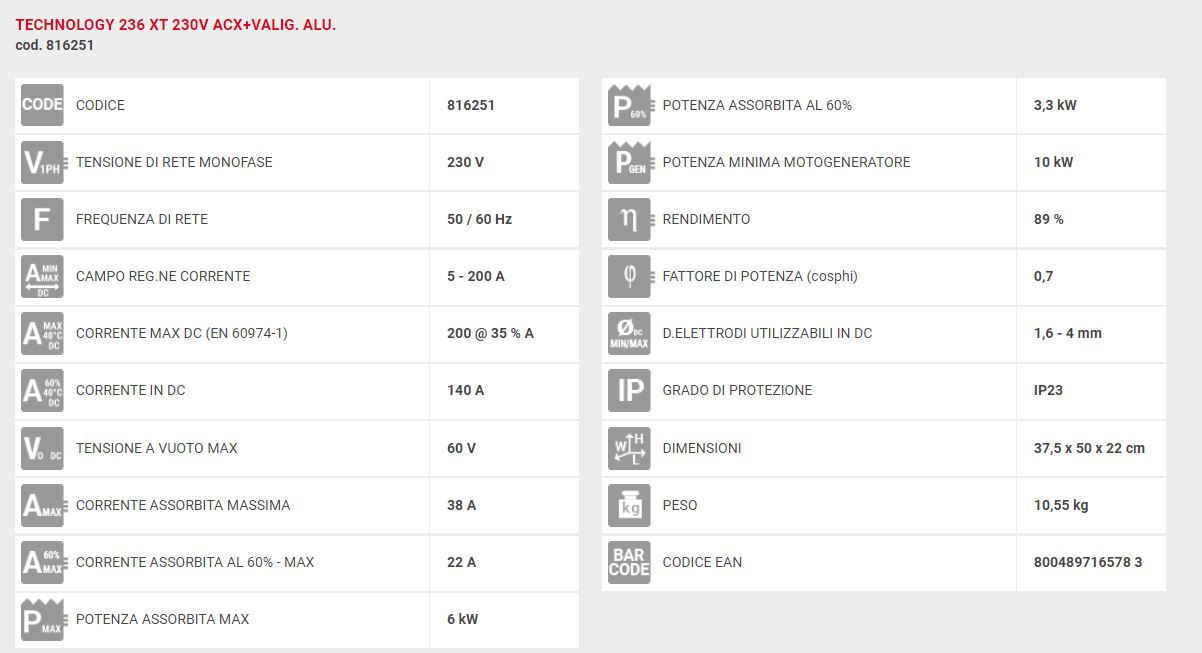The height and width of the screenshot is (653, 1202).
Task: Click the dimensions W-H-L icon
Action: pos(629,448)
